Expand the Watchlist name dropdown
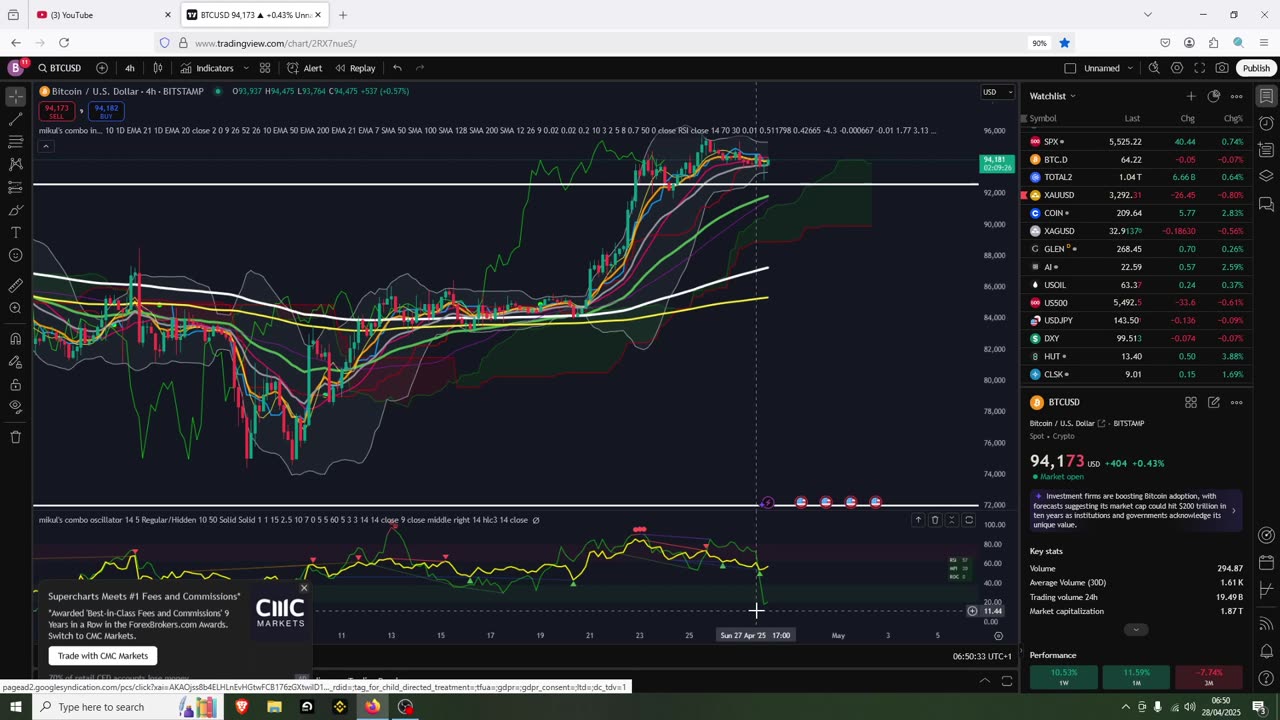This screenshot has width=1280, height=720. tap(1053, 96)
